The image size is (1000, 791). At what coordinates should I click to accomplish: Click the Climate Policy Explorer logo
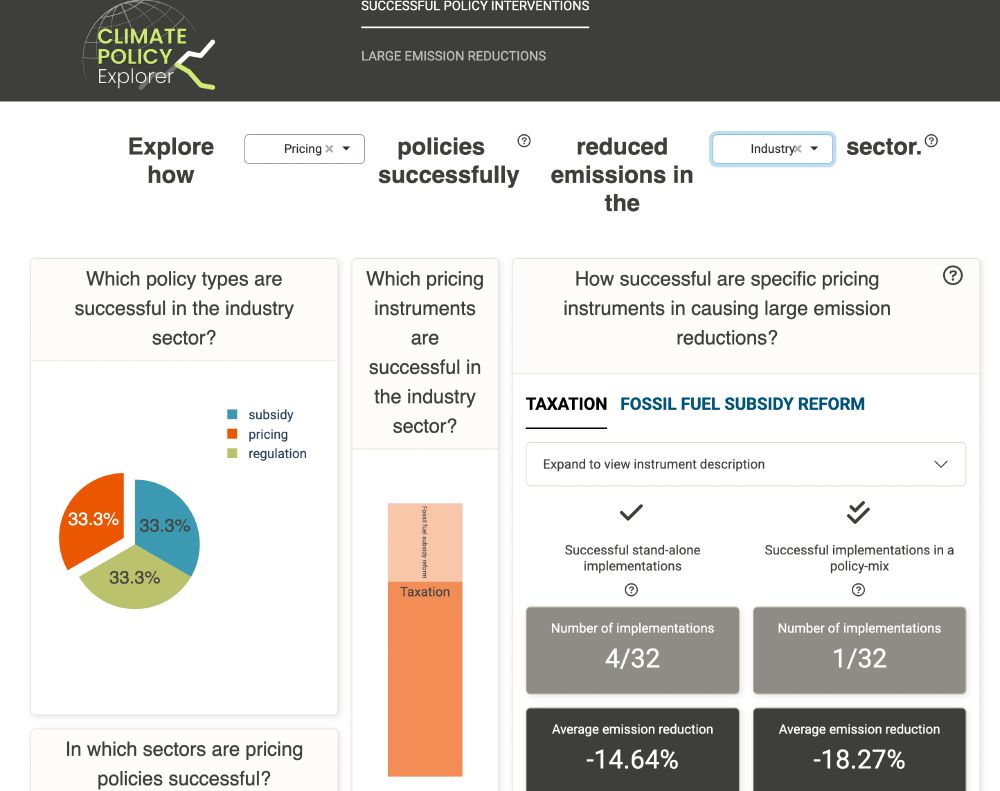click(149, 46)
